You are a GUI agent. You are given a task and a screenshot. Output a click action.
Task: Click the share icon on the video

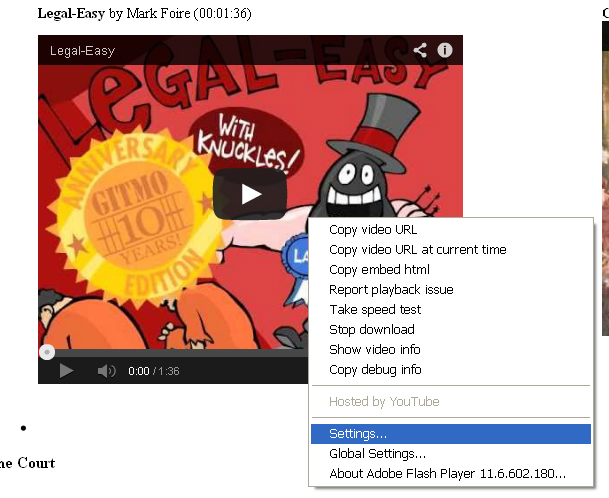tap(420, 50)
